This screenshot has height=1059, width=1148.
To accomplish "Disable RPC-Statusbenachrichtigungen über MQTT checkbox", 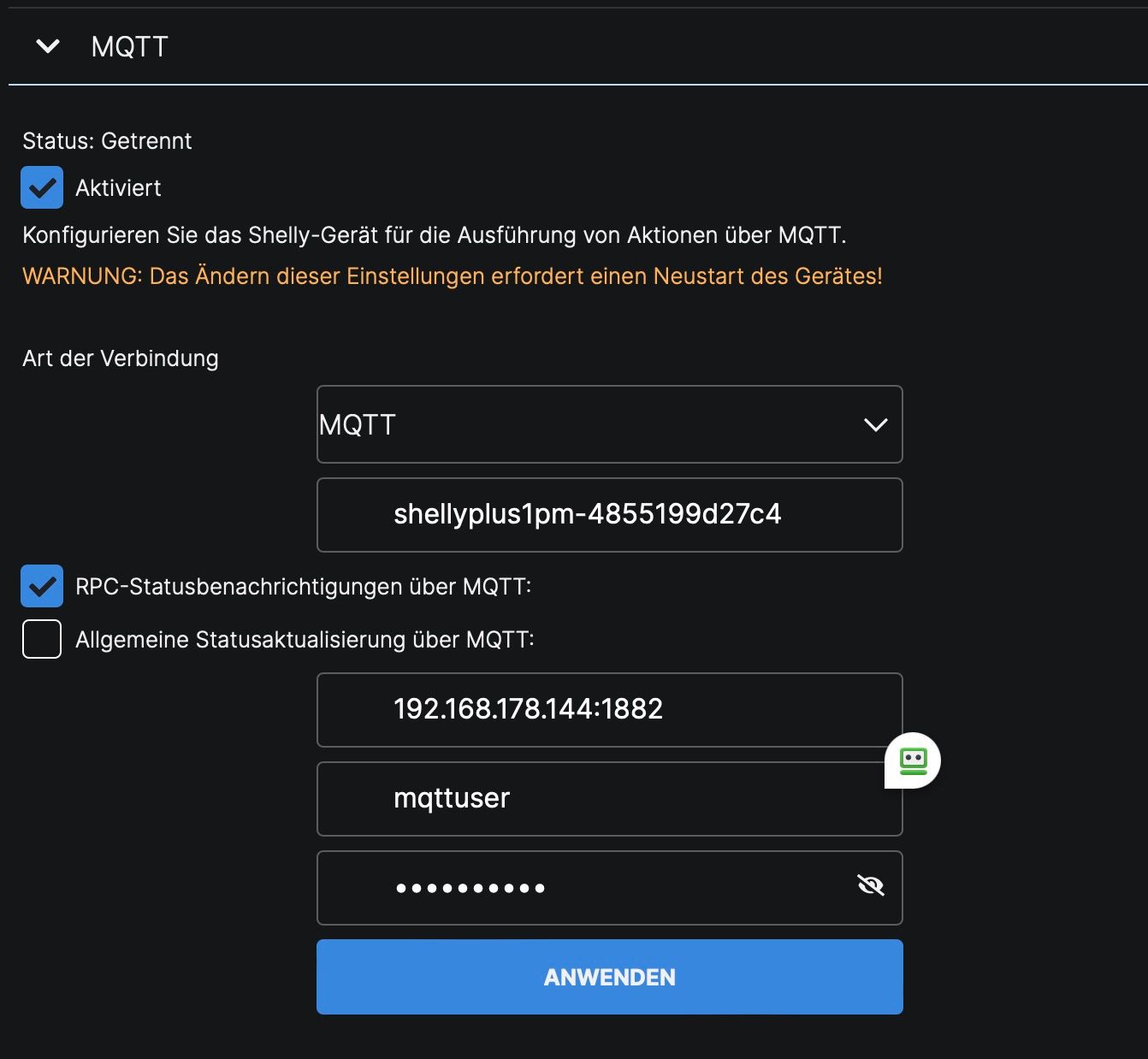I will click(42, 586).
